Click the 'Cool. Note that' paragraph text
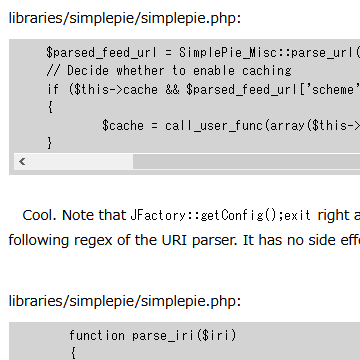Image resolution: width=360 pixels, height=360 pixels. pos(74,216)
